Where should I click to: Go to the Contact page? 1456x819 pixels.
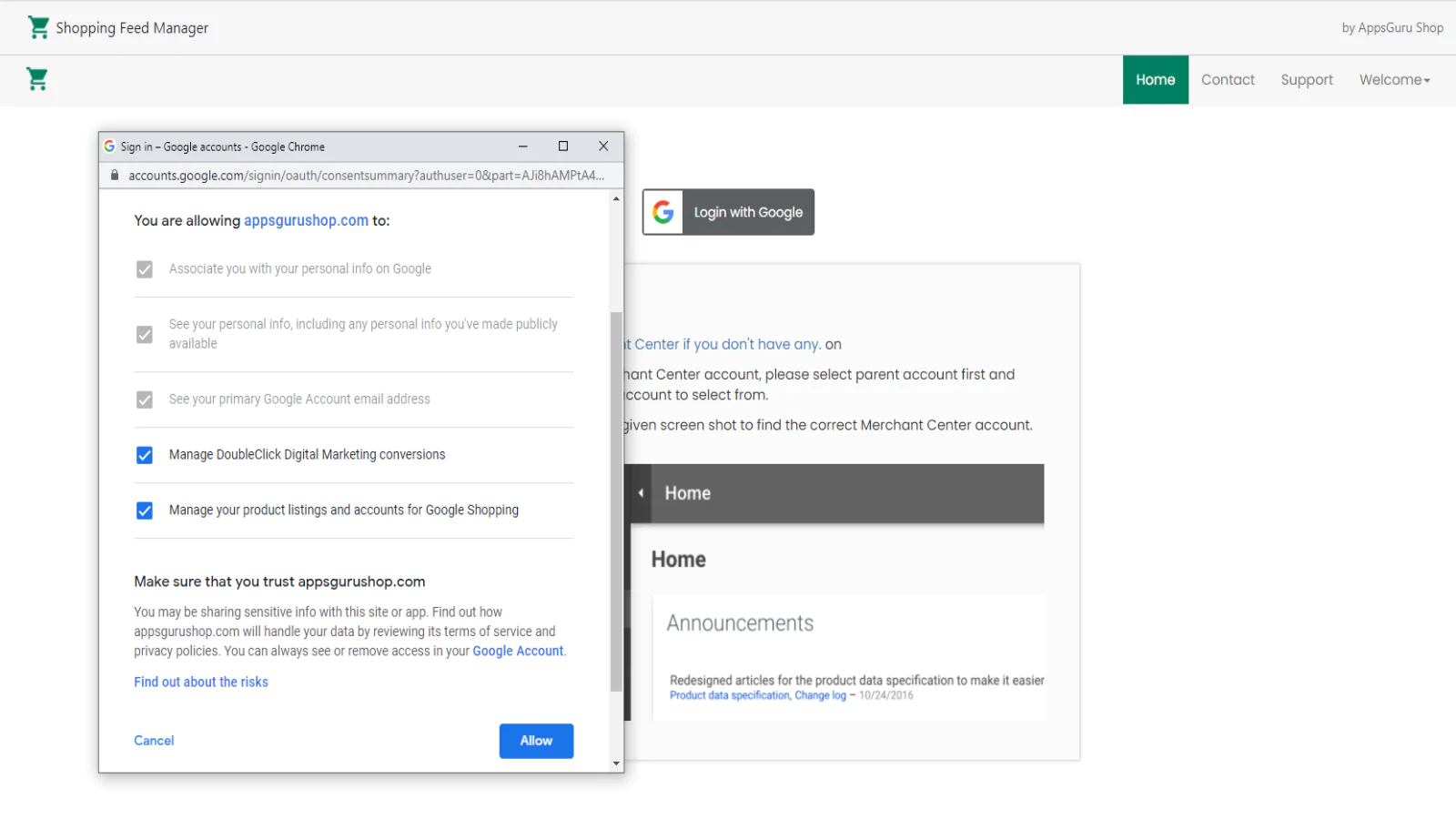1228,80
